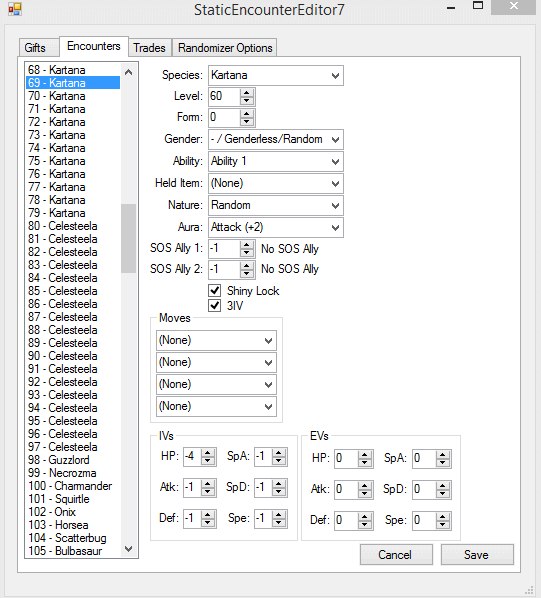Viewport: 541px width, 598px height.
Task: Minimize the StaticEncounterEditor7 window
Action: coord(451,7)
